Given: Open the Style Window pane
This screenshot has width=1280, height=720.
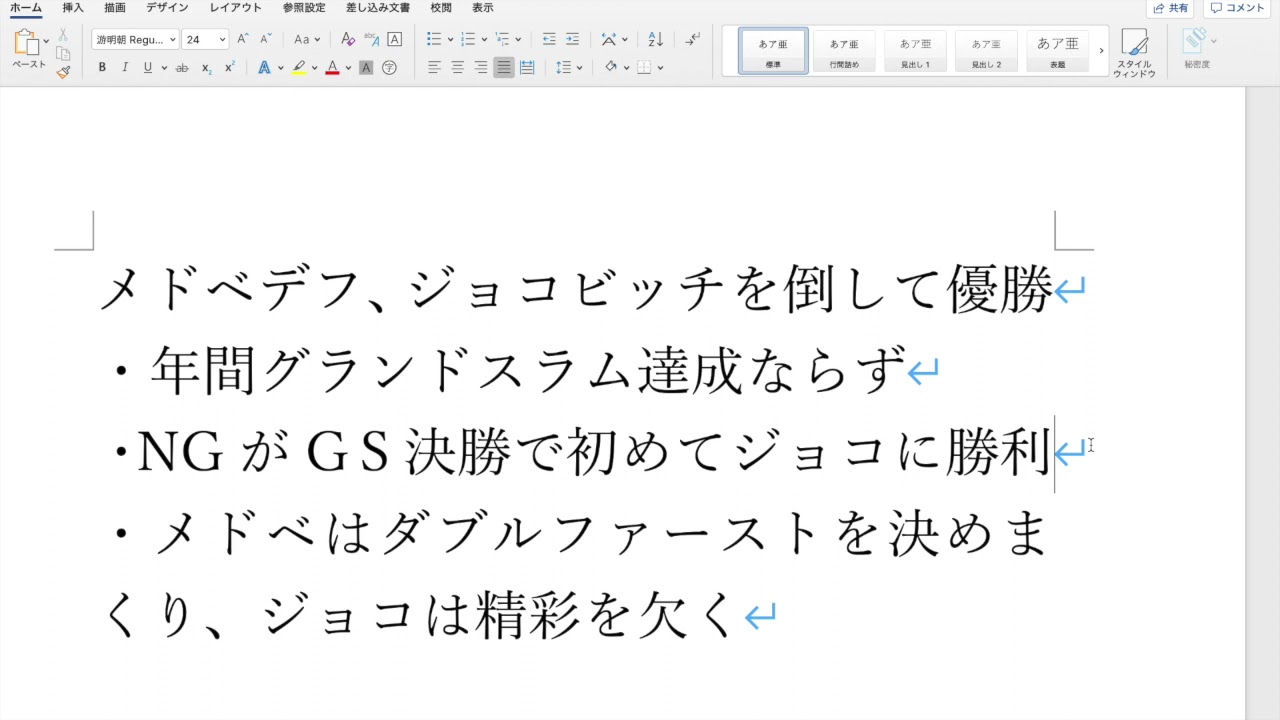Looking at the screenshot, I should (1134, 52).
